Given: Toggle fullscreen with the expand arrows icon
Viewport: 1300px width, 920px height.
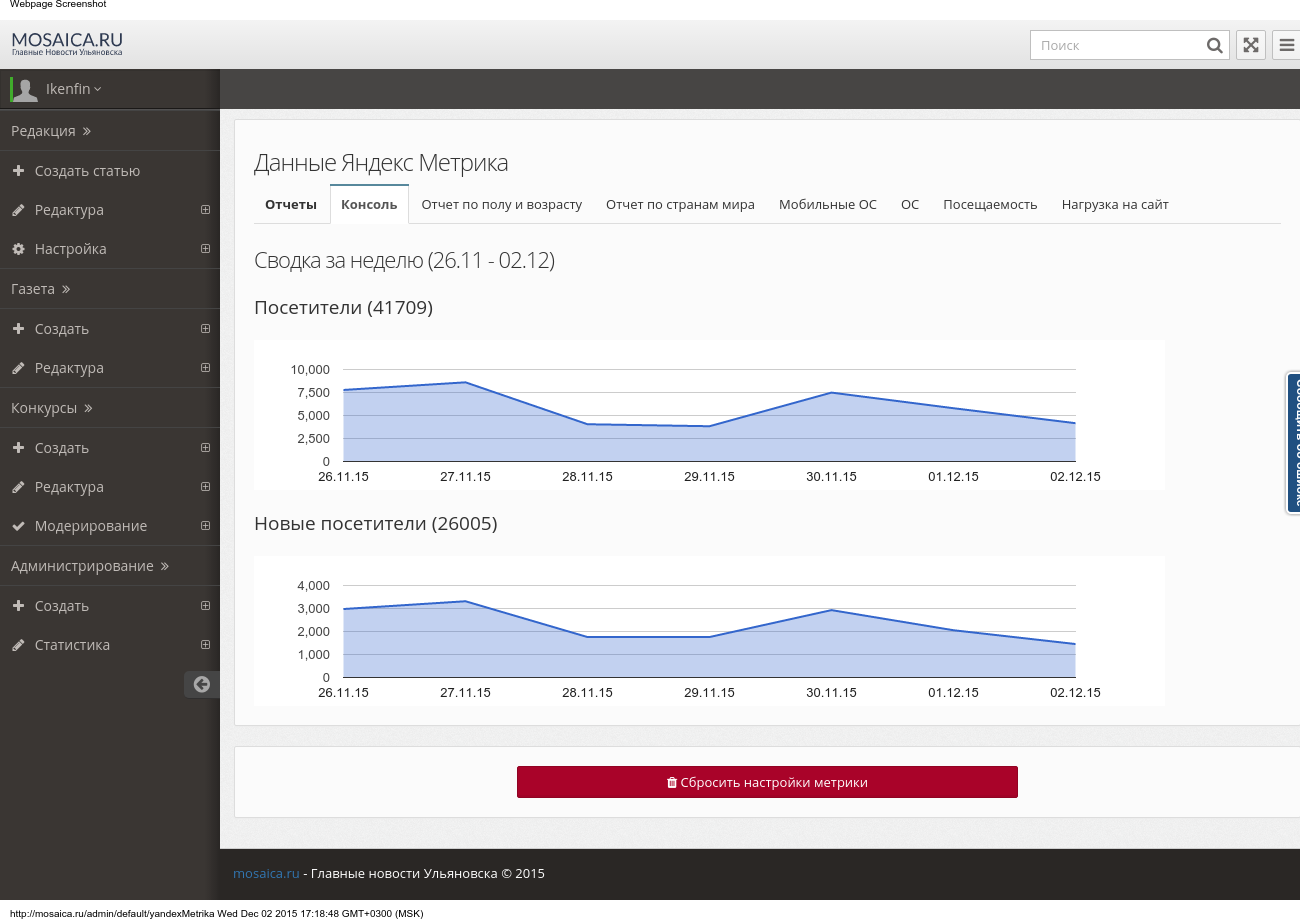Looking at the screenshot, I should 1251,45.
